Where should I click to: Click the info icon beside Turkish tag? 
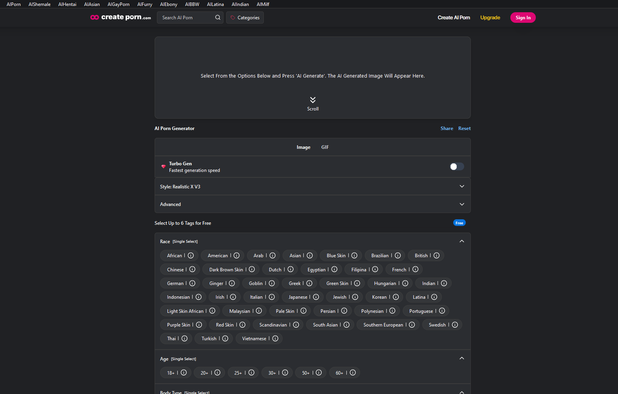click(x=225, y=338)
